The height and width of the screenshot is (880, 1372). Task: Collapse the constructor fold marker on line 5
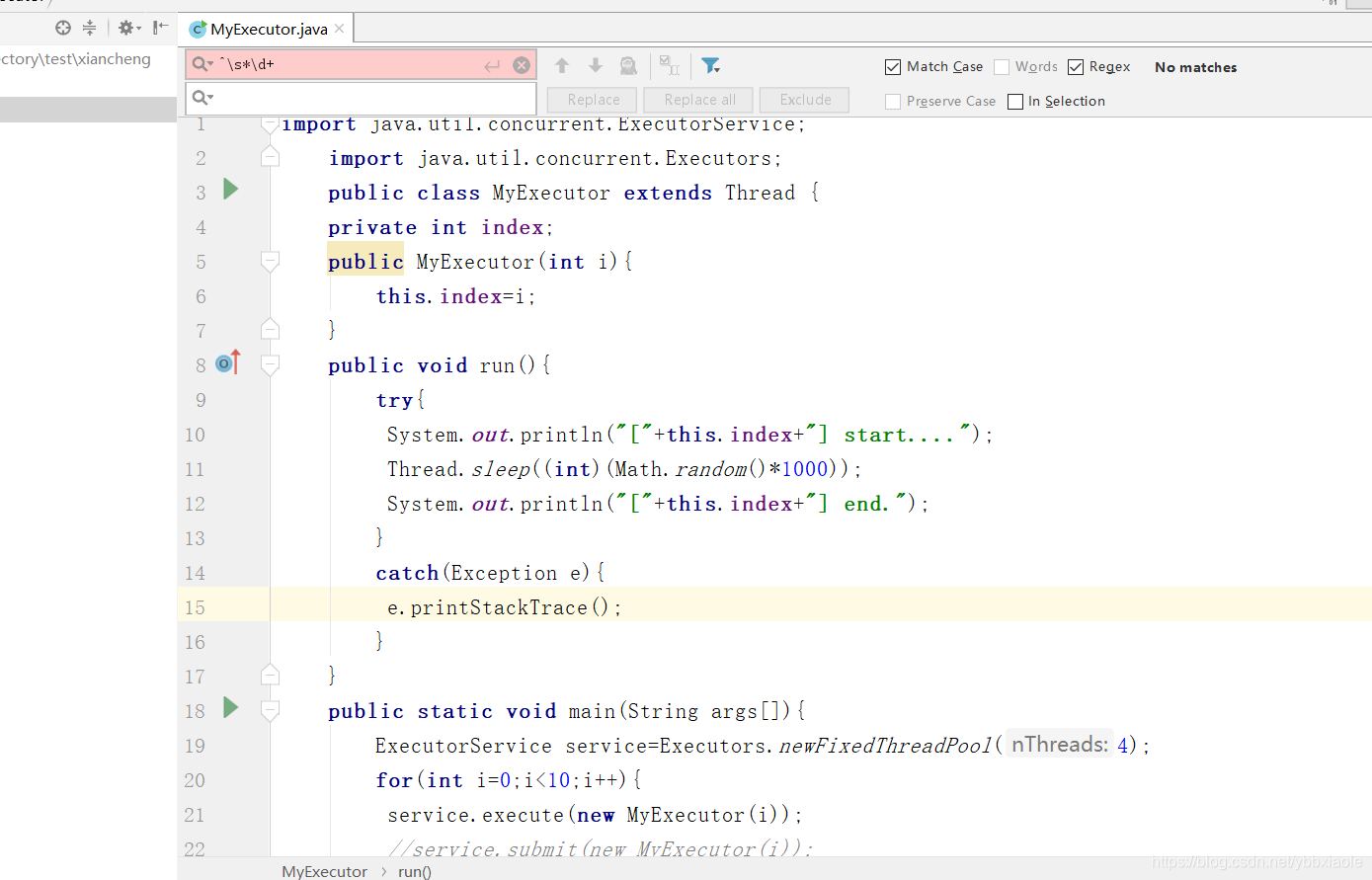click(x=270, y=261)
